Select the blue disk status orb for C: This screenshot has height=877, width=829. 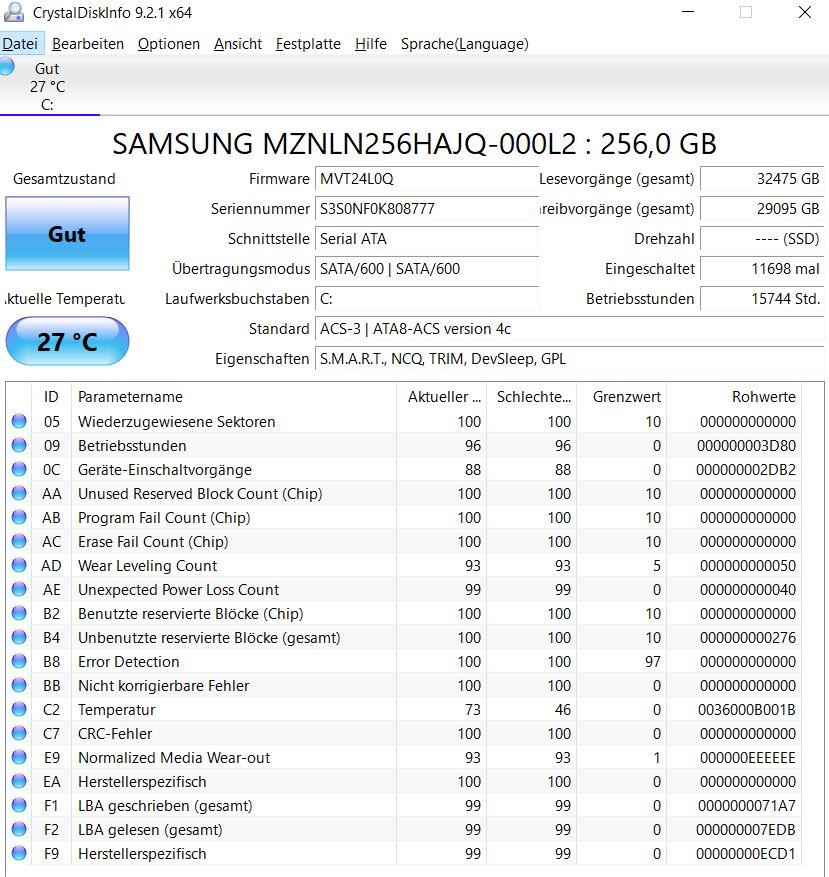click(7, 67)
